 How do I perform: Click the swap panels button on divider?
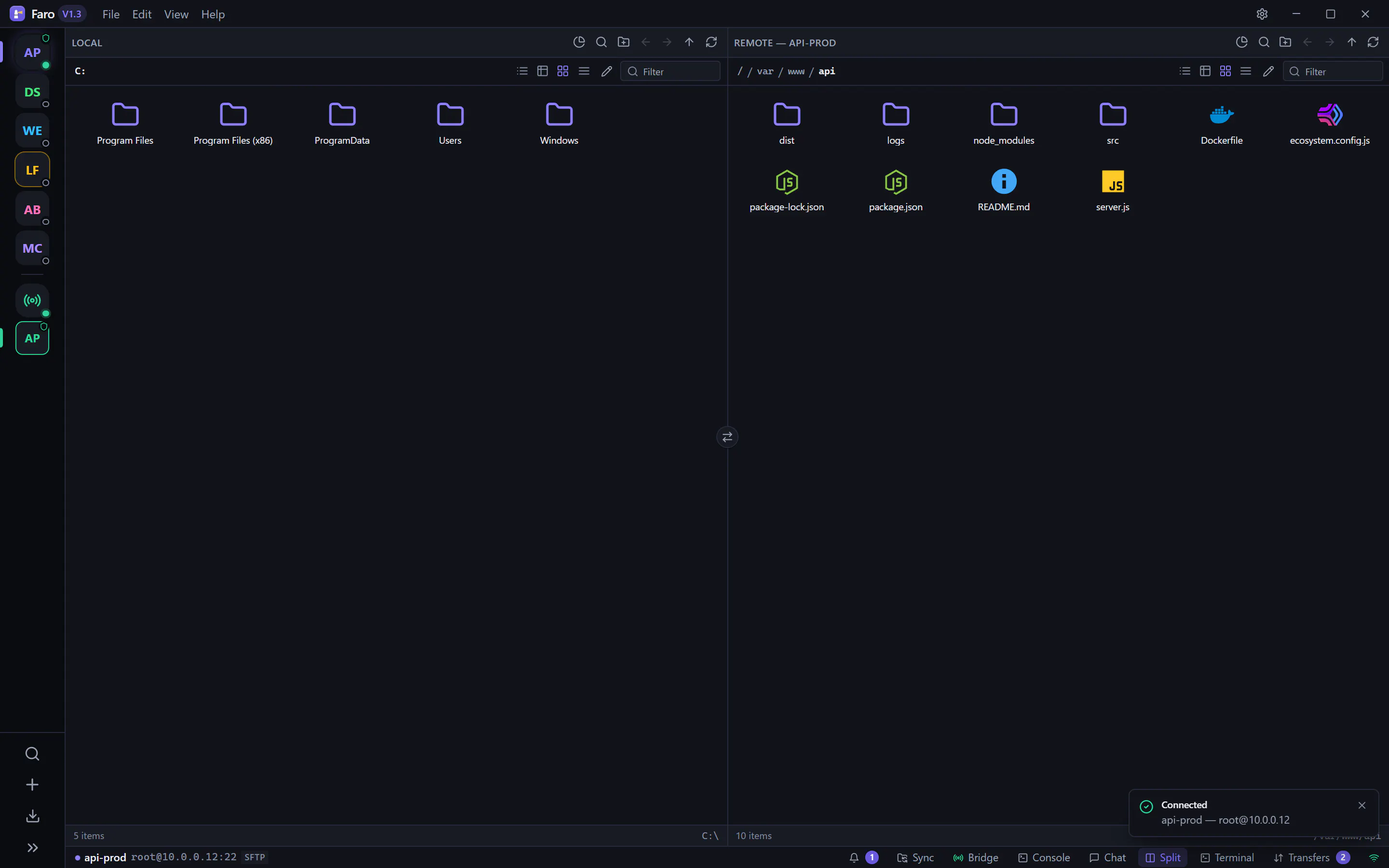point(727,437)
